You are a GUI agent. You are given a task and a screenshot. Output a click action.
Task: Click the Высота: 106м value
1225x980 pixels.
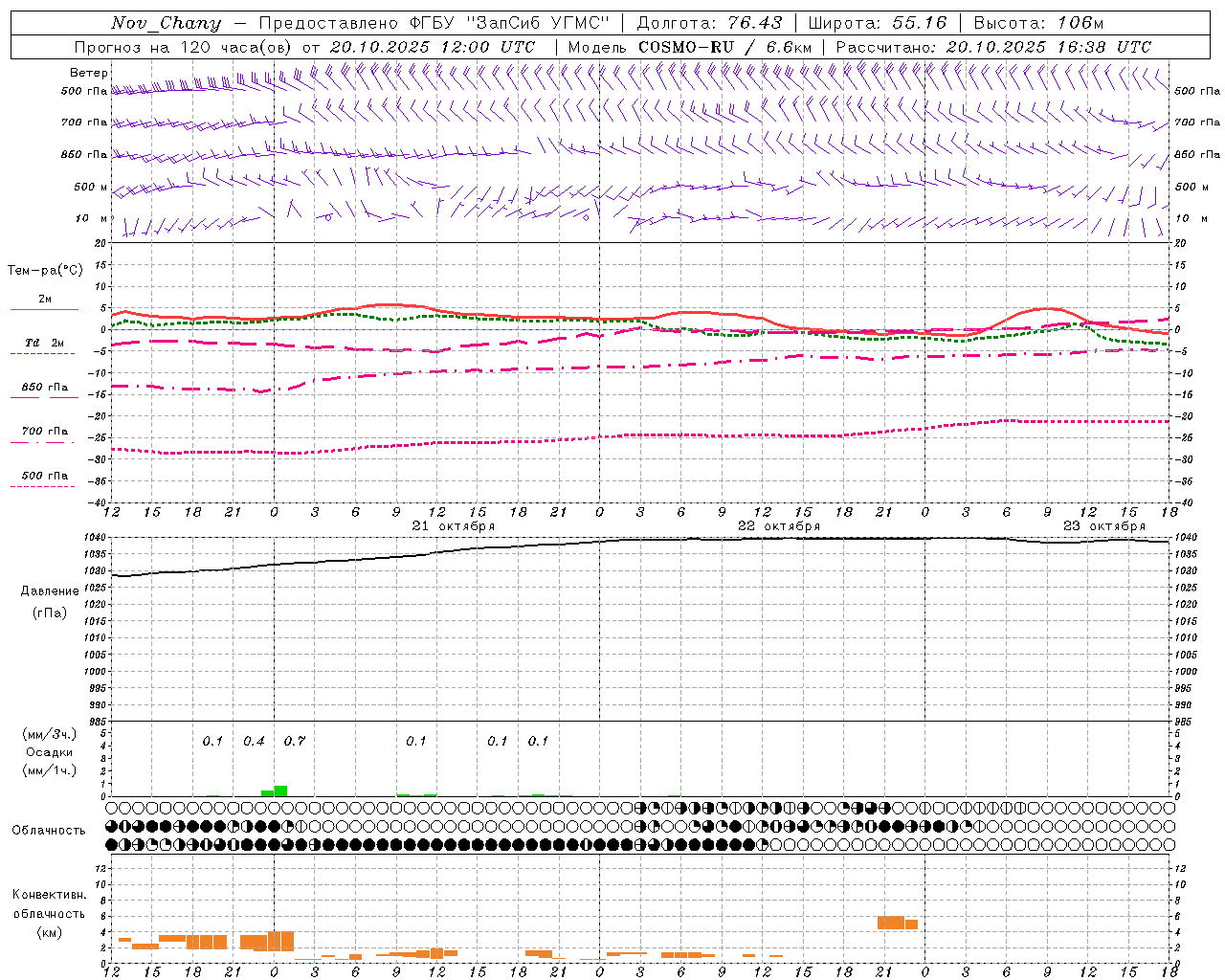1038,23
